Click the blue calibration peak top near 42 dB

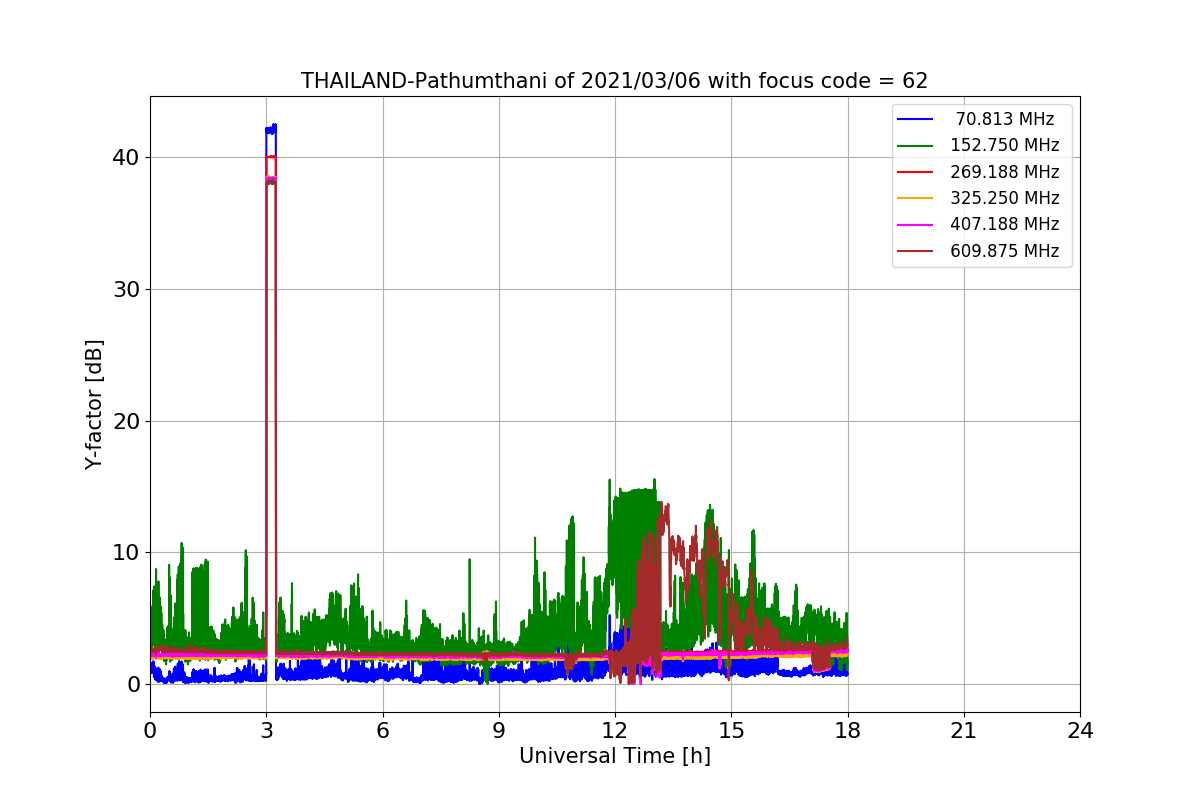click(271, 128)
